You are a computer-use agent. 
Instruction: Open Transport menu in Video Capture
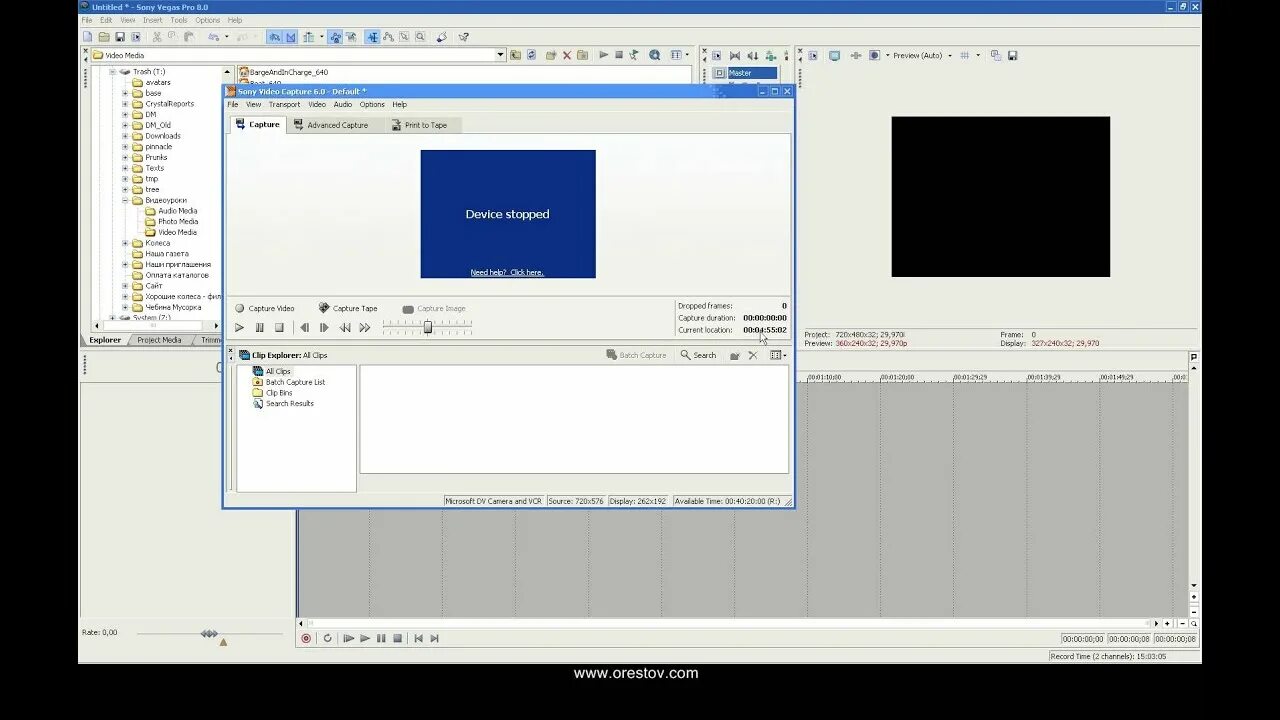pos(284,105)
